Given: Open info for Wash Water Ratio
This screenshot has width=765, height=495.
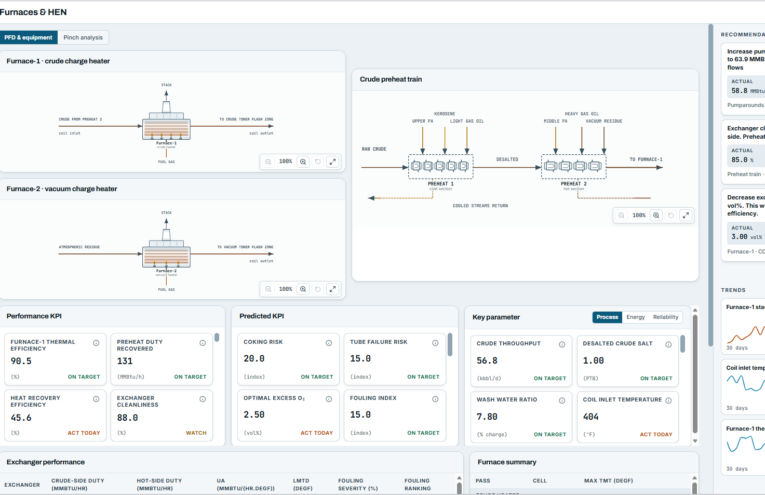Looking at the screenshot, I should tap(562, 400).
